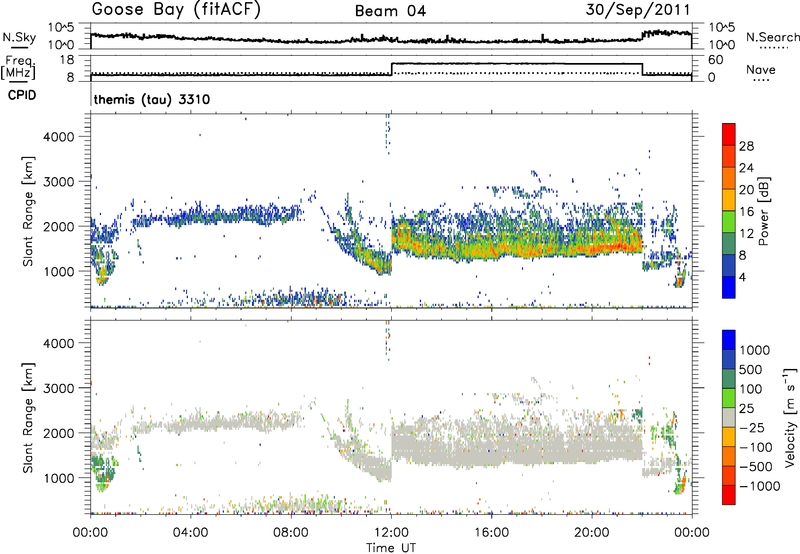Screen dimensions: 800x554
Task: Click the date '30/Sep/2011'
Action: point(638,10)
